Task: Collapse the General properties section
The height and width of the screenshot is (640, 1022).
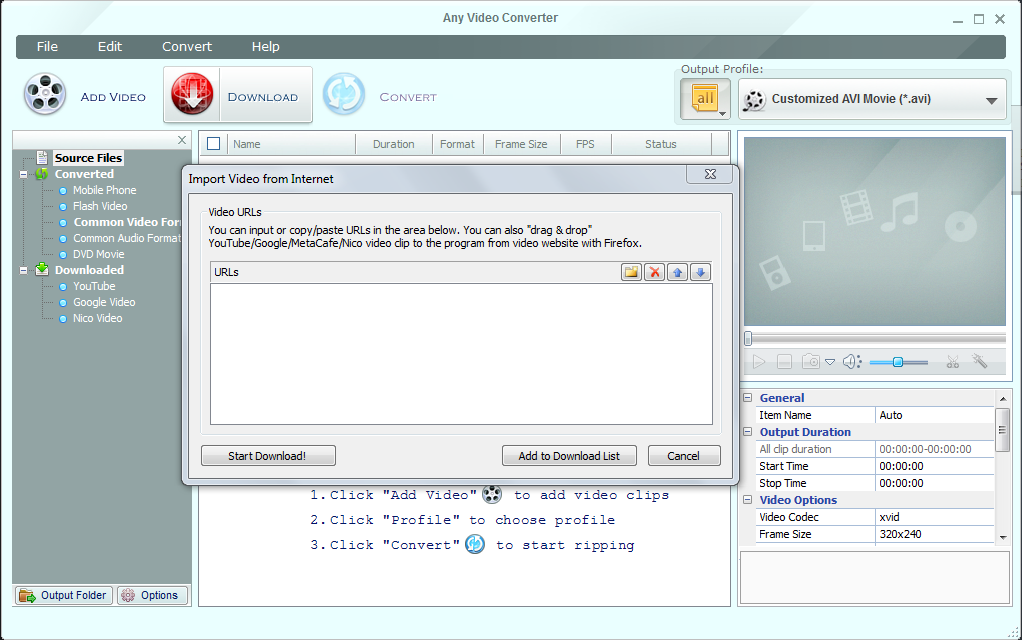Action: (x=748, y=398)
